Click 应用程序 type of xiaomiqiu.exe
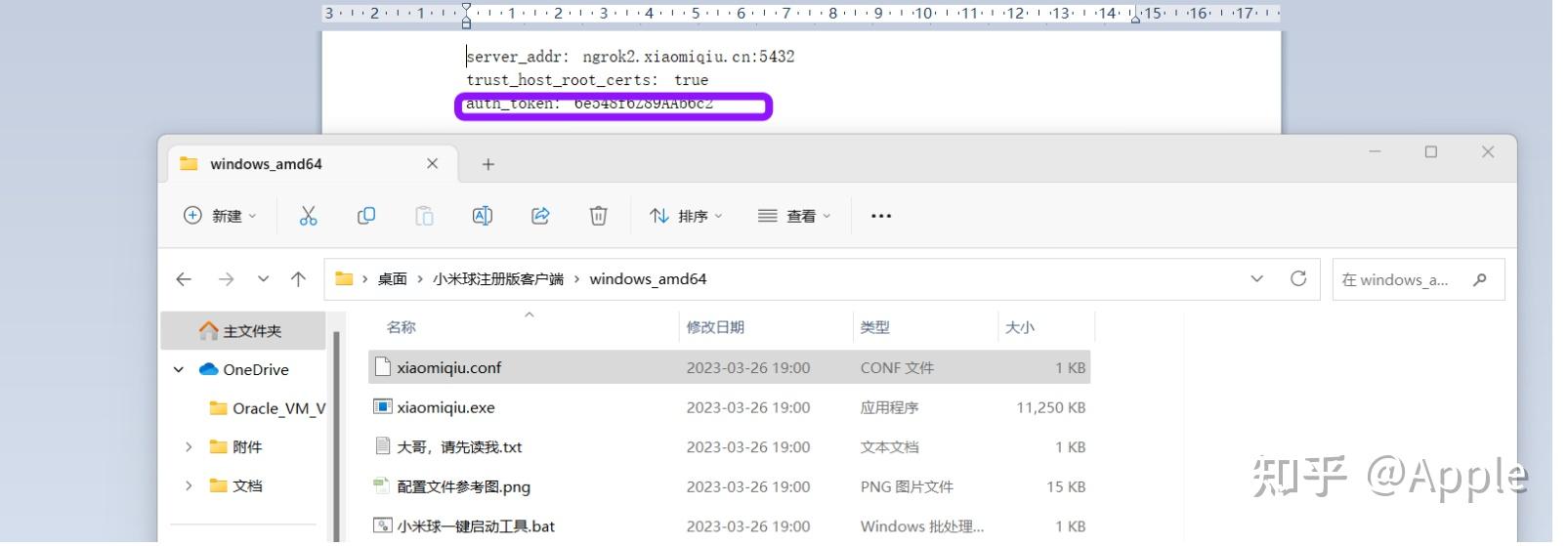The height and width of the screenshot is (546, 1568). tap(889, 407)
